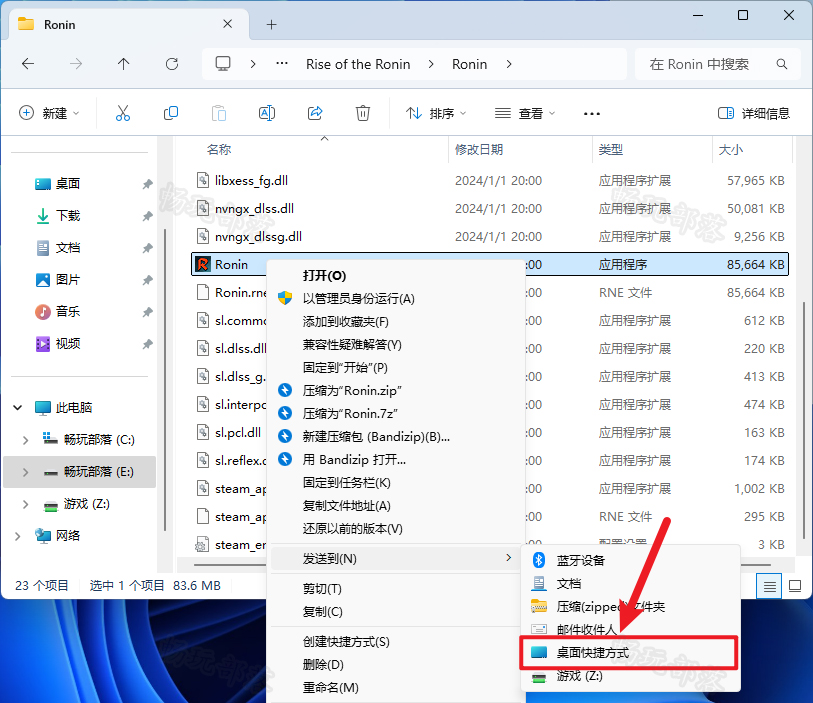Go forward with the right arrow

point(76,64)
